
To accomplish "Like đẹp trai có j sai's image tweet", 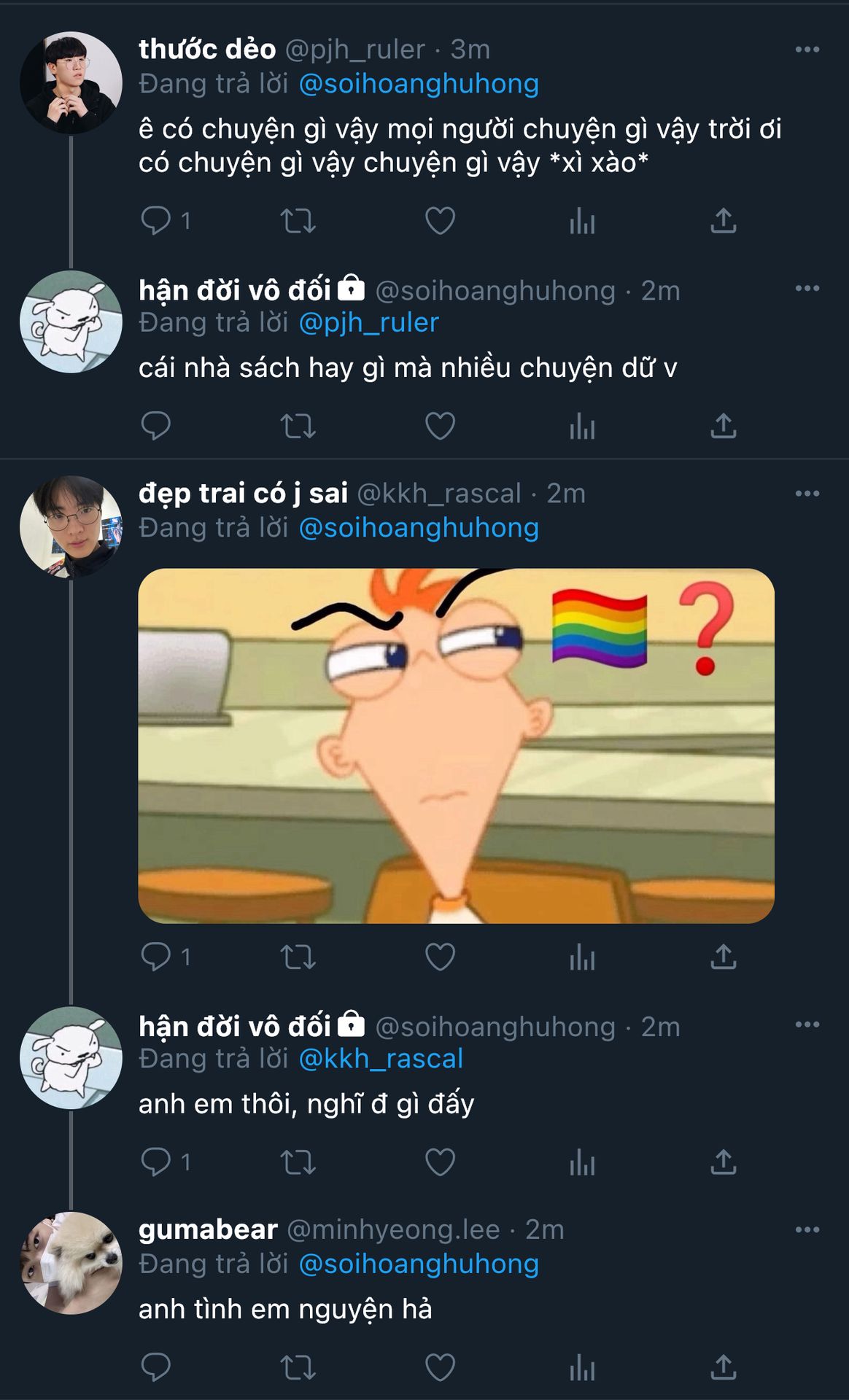I will click(440, 957).
